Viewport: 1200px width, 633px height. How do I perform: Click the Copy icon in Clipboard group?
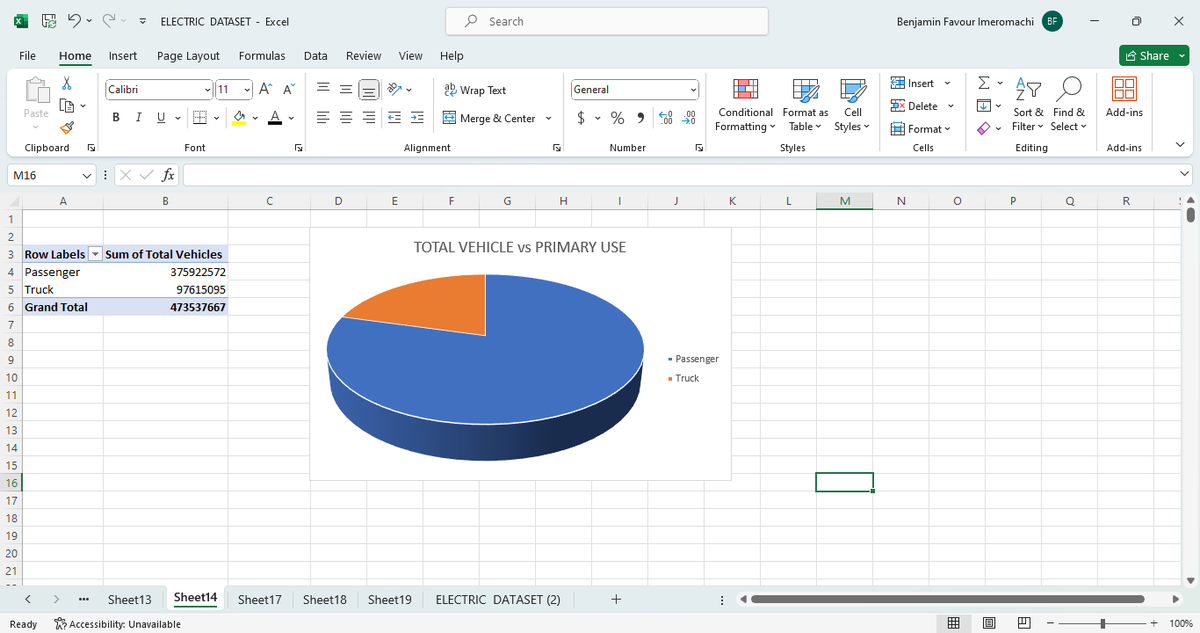pos(67,105)
